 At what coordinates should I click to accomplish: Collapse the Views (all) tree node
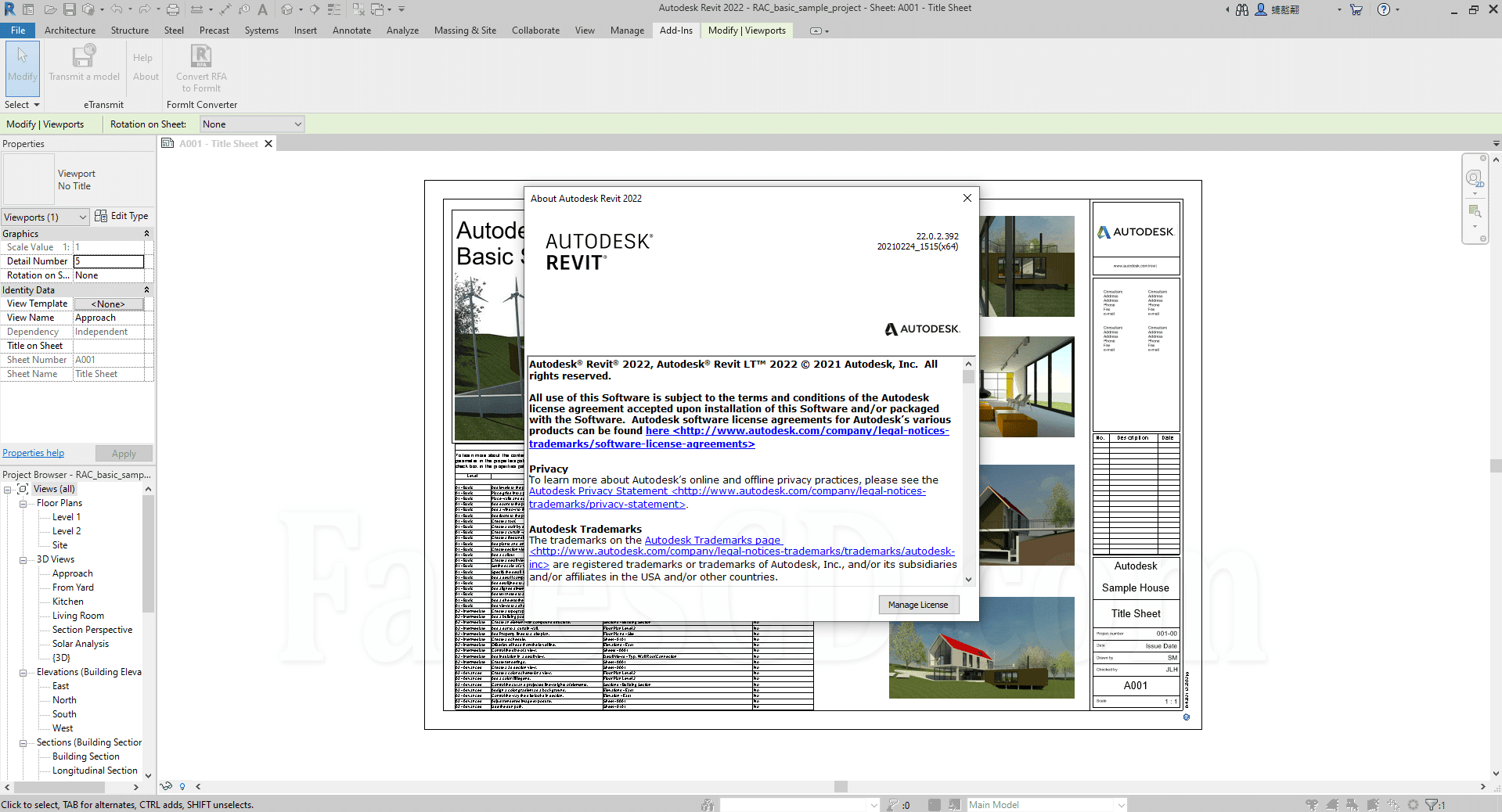[x=7, y=490]
